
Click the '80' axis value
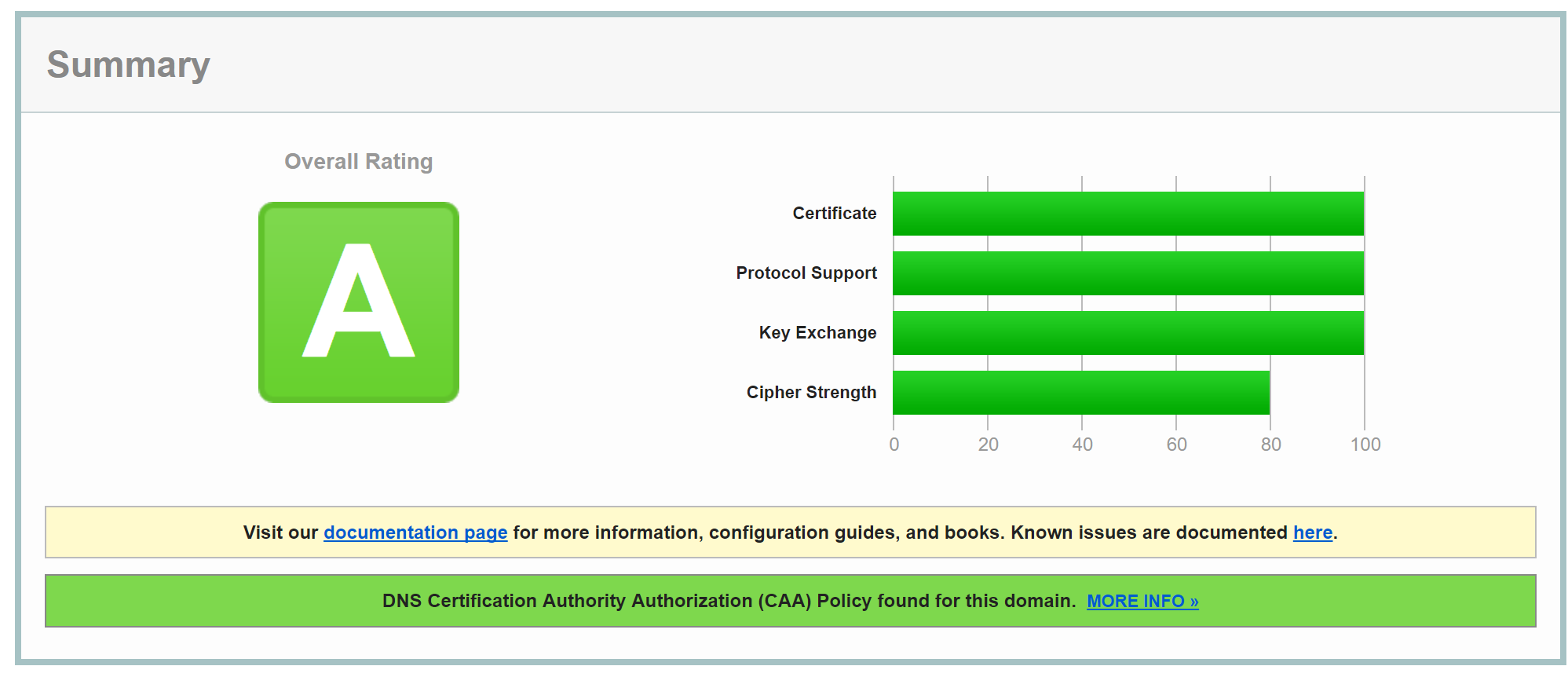click(1271, 445)
